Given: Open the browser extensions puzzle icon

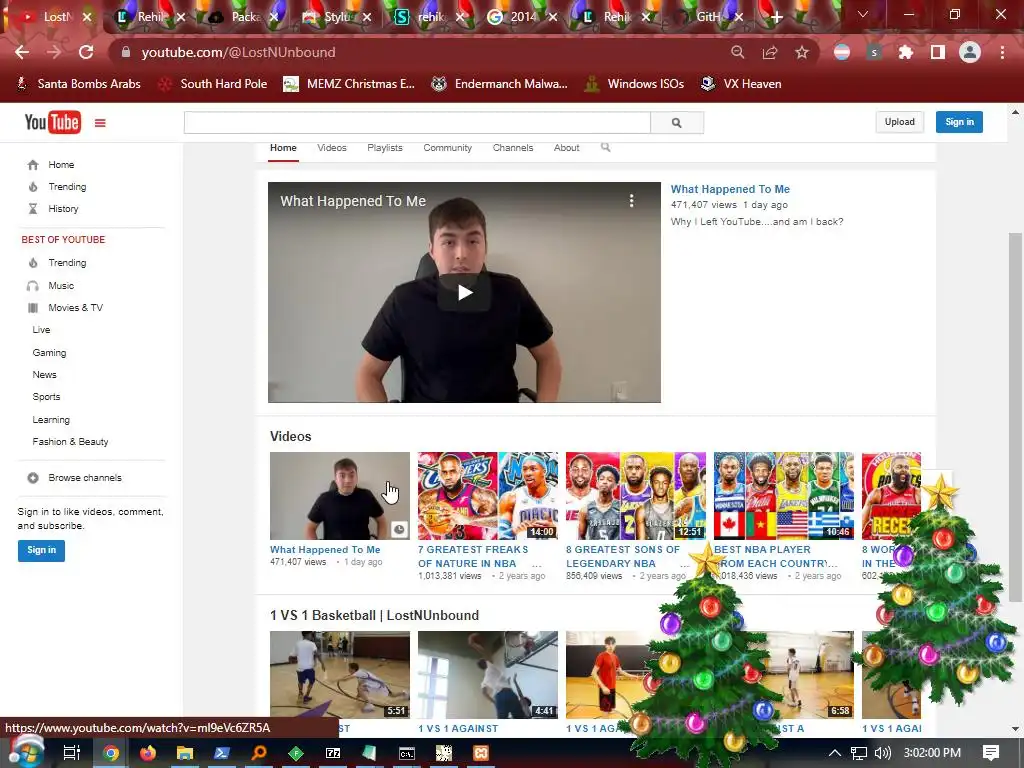Looking at the screenshot, I should pos(906,52).
